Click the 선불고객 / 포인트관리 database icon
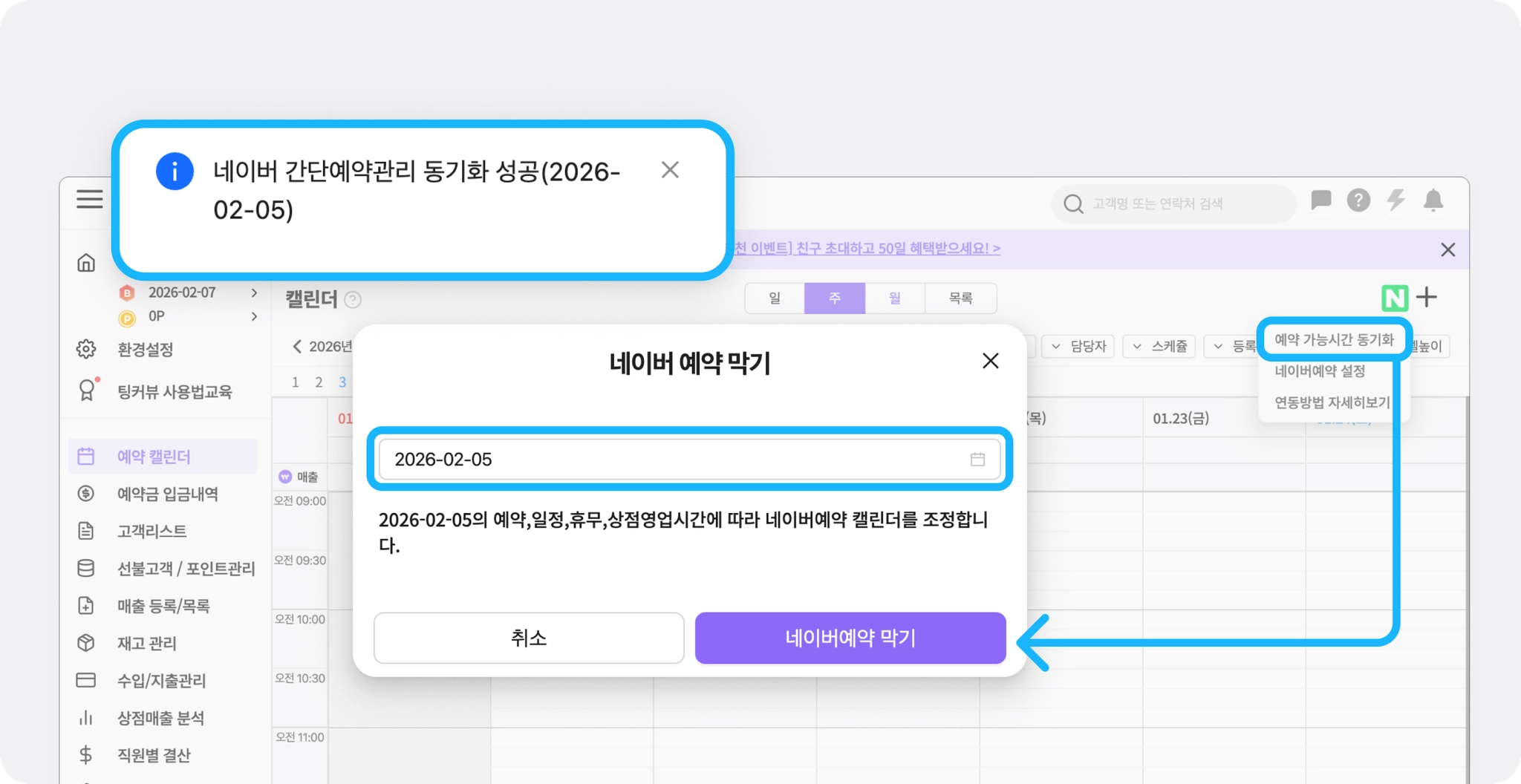 [x=86, y=568]
